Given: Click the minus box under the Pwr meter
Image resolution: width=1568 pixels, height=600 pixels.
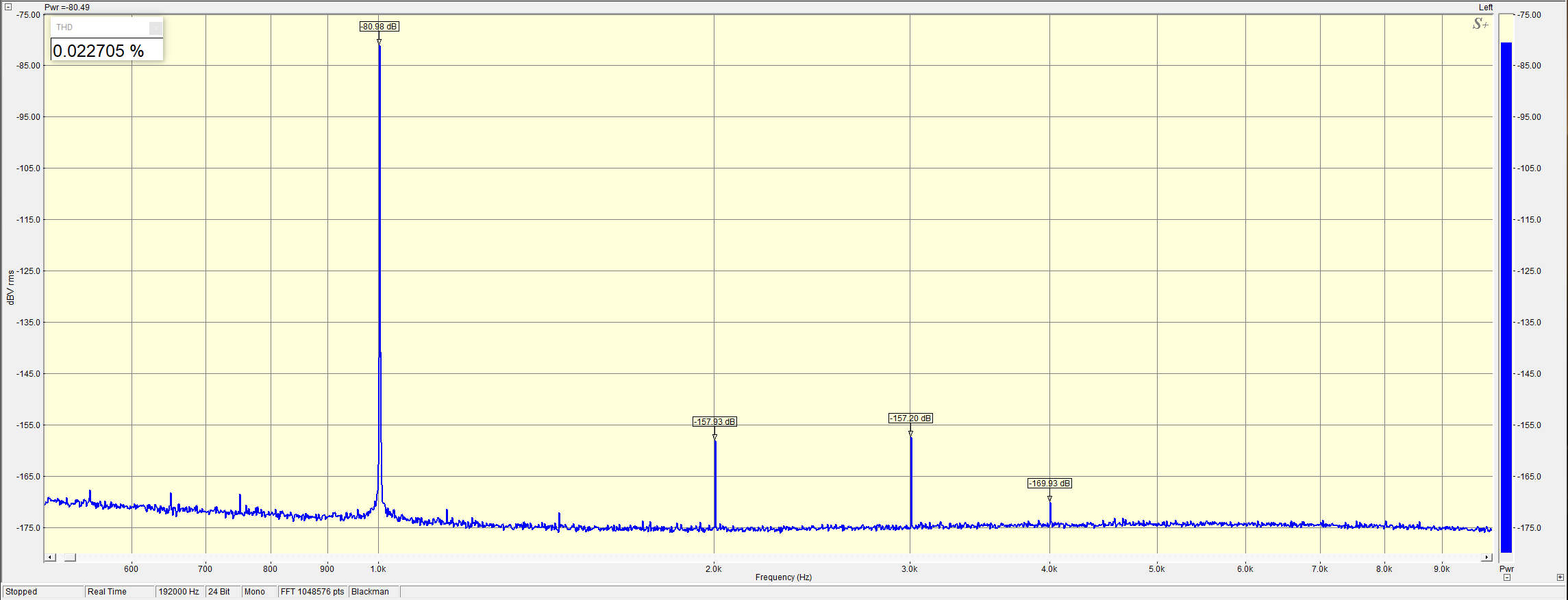Looking at the screenshot, I should tap(1507, 577).
